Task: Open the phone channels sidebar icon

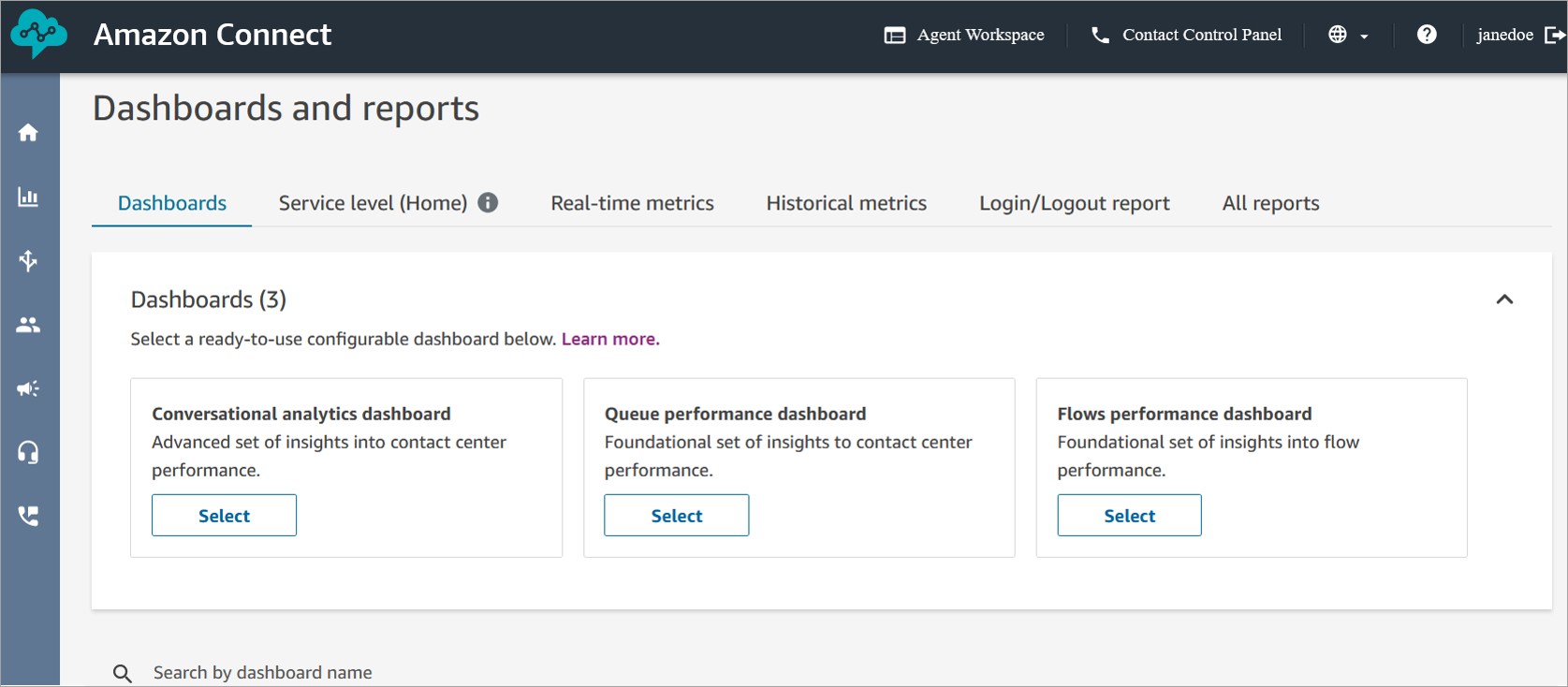Action: [x=28, y=516]
